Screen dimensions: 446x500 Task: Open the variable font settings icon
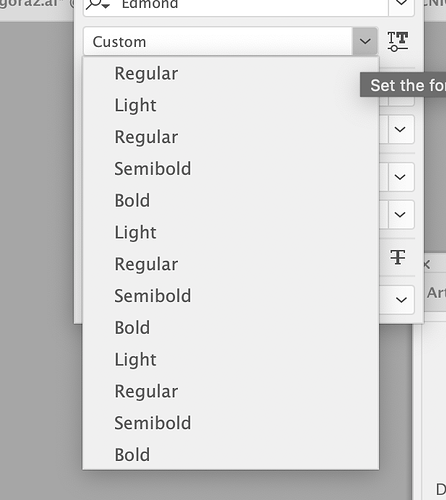pos(398,41)
